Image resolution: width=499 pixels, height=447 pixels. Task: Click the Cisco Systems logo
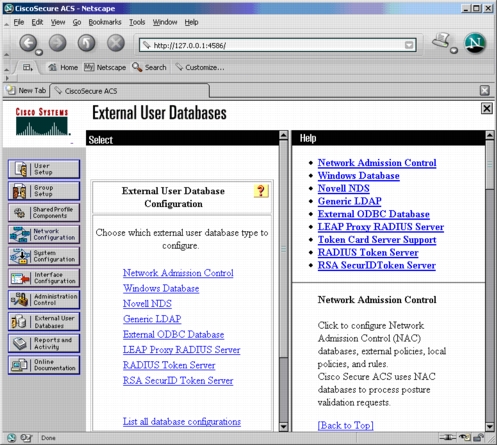42,122
